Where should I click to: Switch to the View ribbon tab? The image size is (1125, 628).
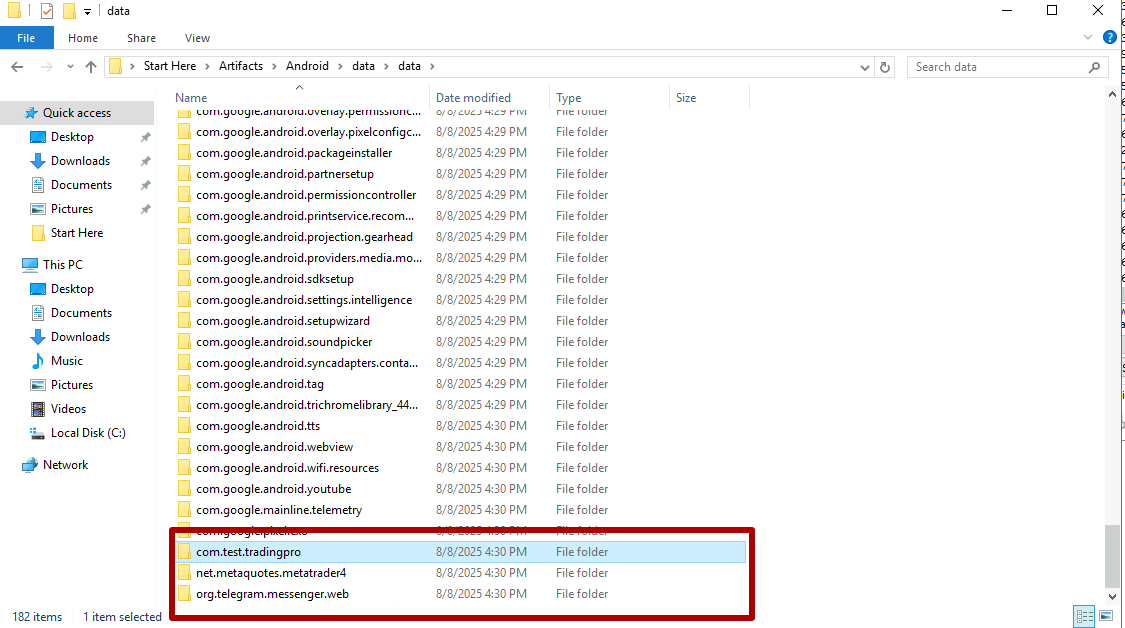[x=197, y=38]
